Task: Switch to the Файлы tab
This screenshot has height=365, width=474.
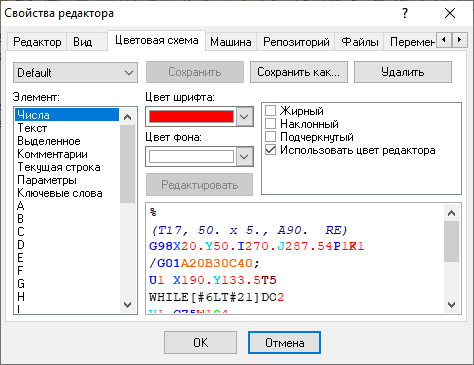Action: click(x=360, y=42)
